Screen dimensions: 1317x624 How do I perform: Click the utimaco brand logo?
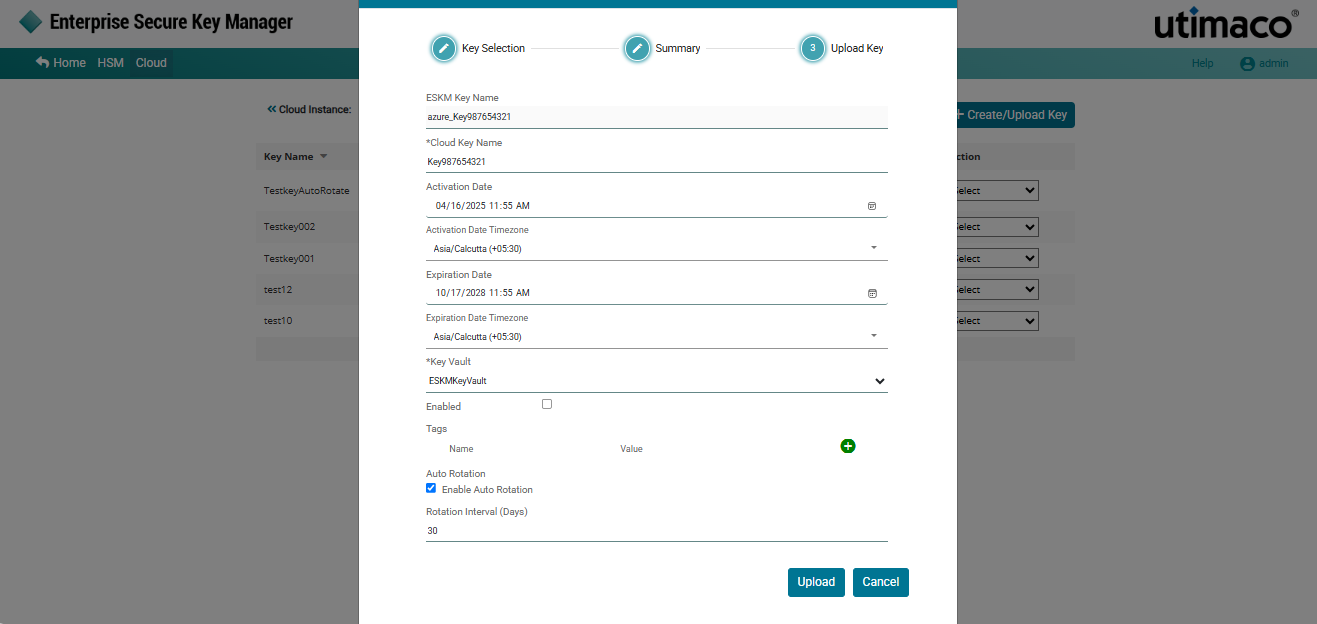click(1227, 24)
